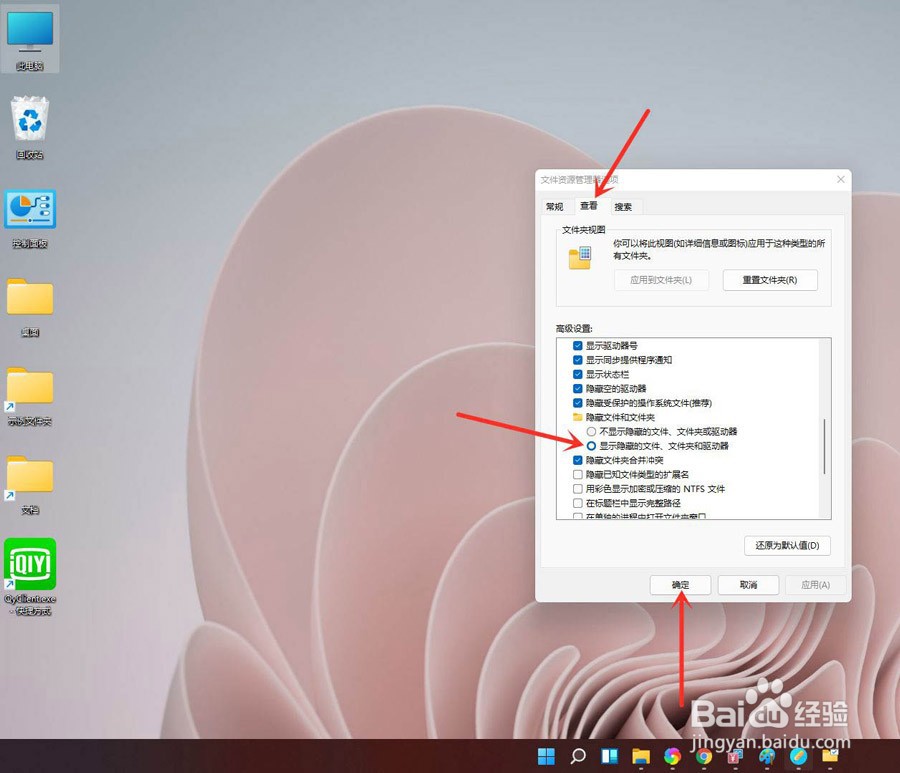Close the 文件资源管理器选项 dialog
The width and height of the screenshot is (900, 773).
coord(840,180)
